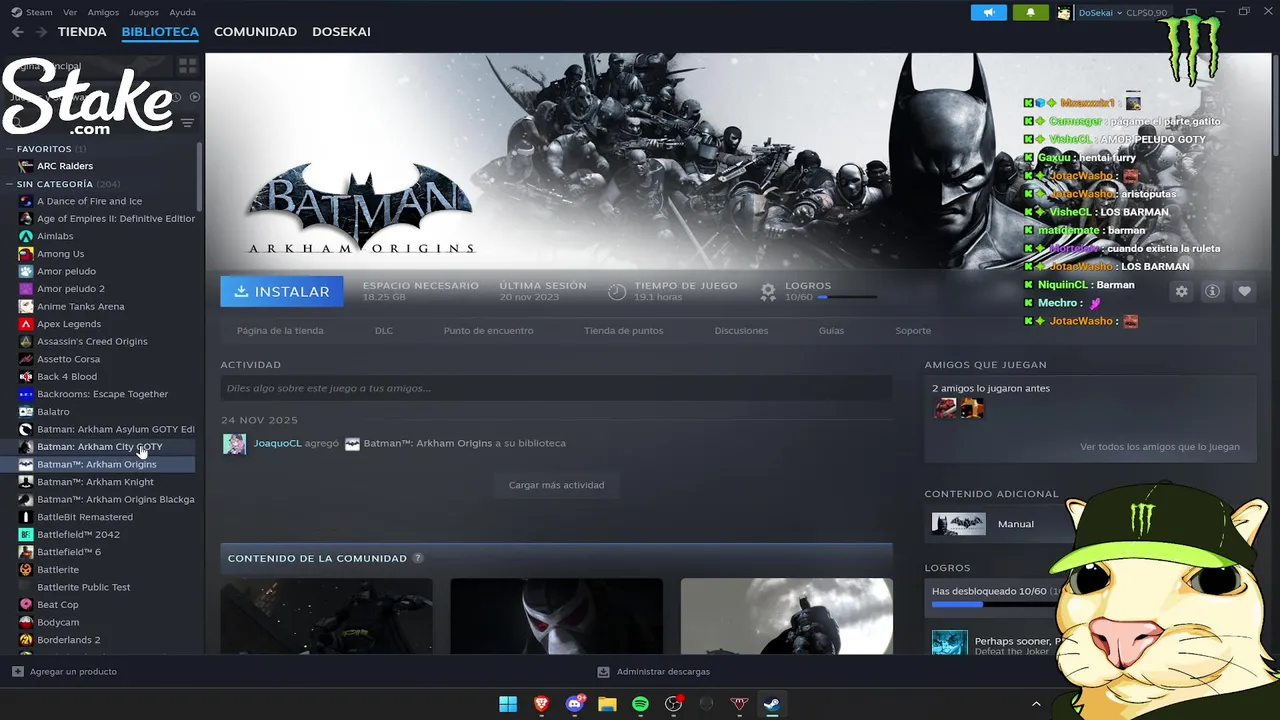Click the activity text field
Image resolution: width=1280 pixels, height=720 pixels.
coord(556,388)
